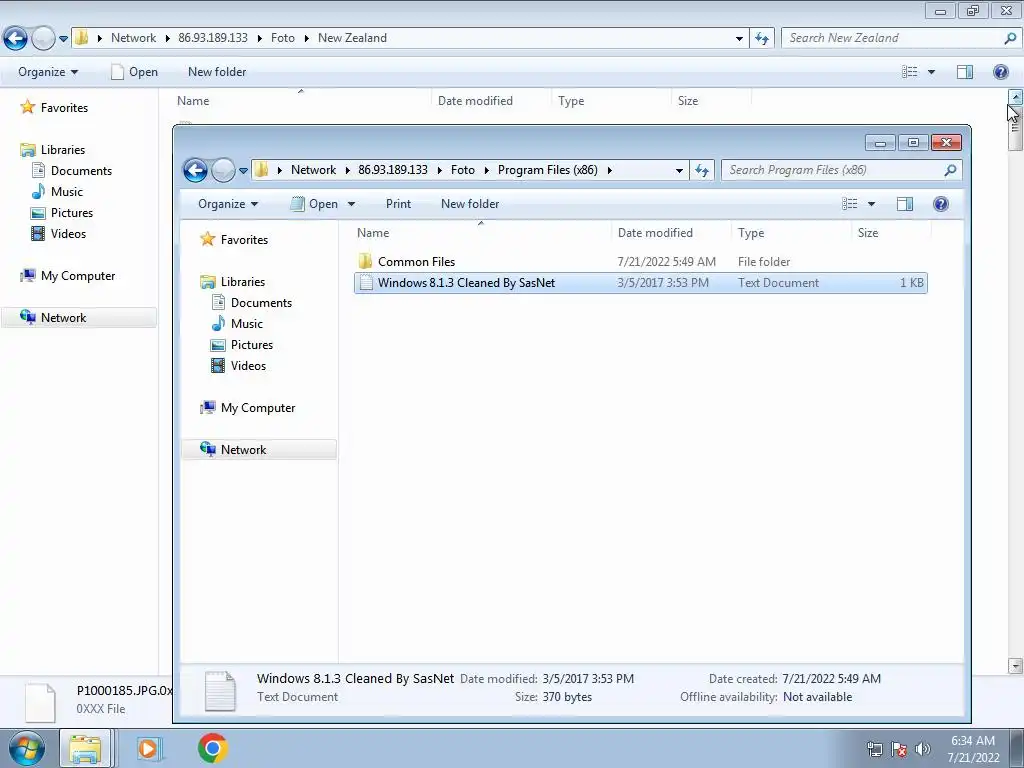Sort by Type column in front window
The width and height of the screenshot is (1024, 768).
pyautogui.click(x=791, y=233)
